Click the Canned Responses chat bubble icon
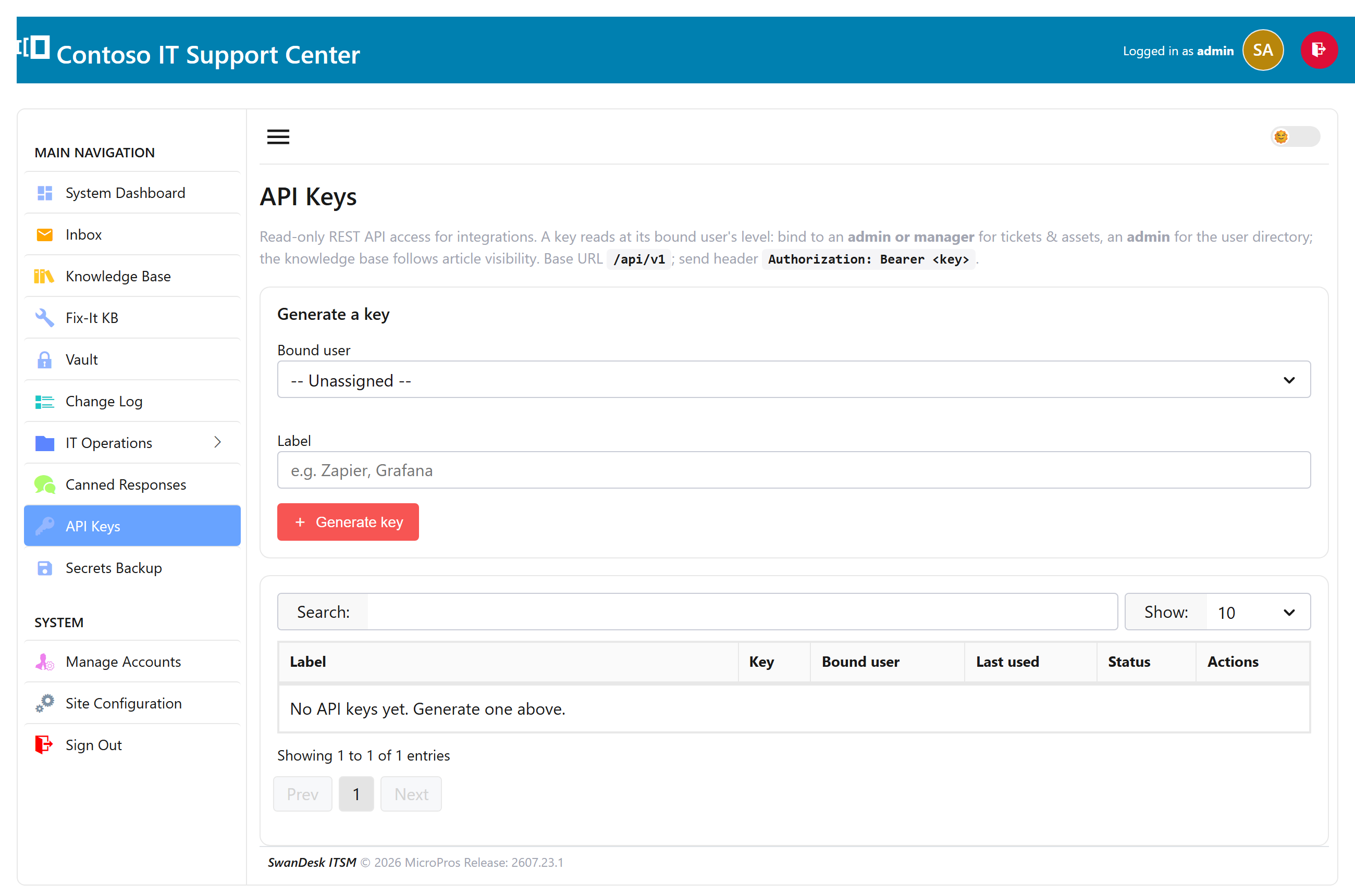Screen dimensions: 1355x896 pyautogui.click(x=45, y=484)
